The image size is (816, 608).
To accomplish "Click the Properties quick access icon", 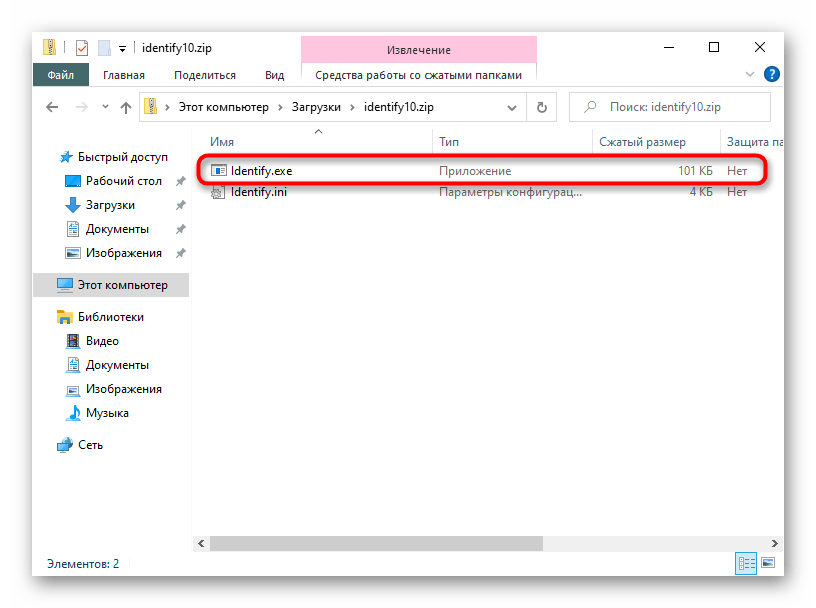I will tap(83, 47).
